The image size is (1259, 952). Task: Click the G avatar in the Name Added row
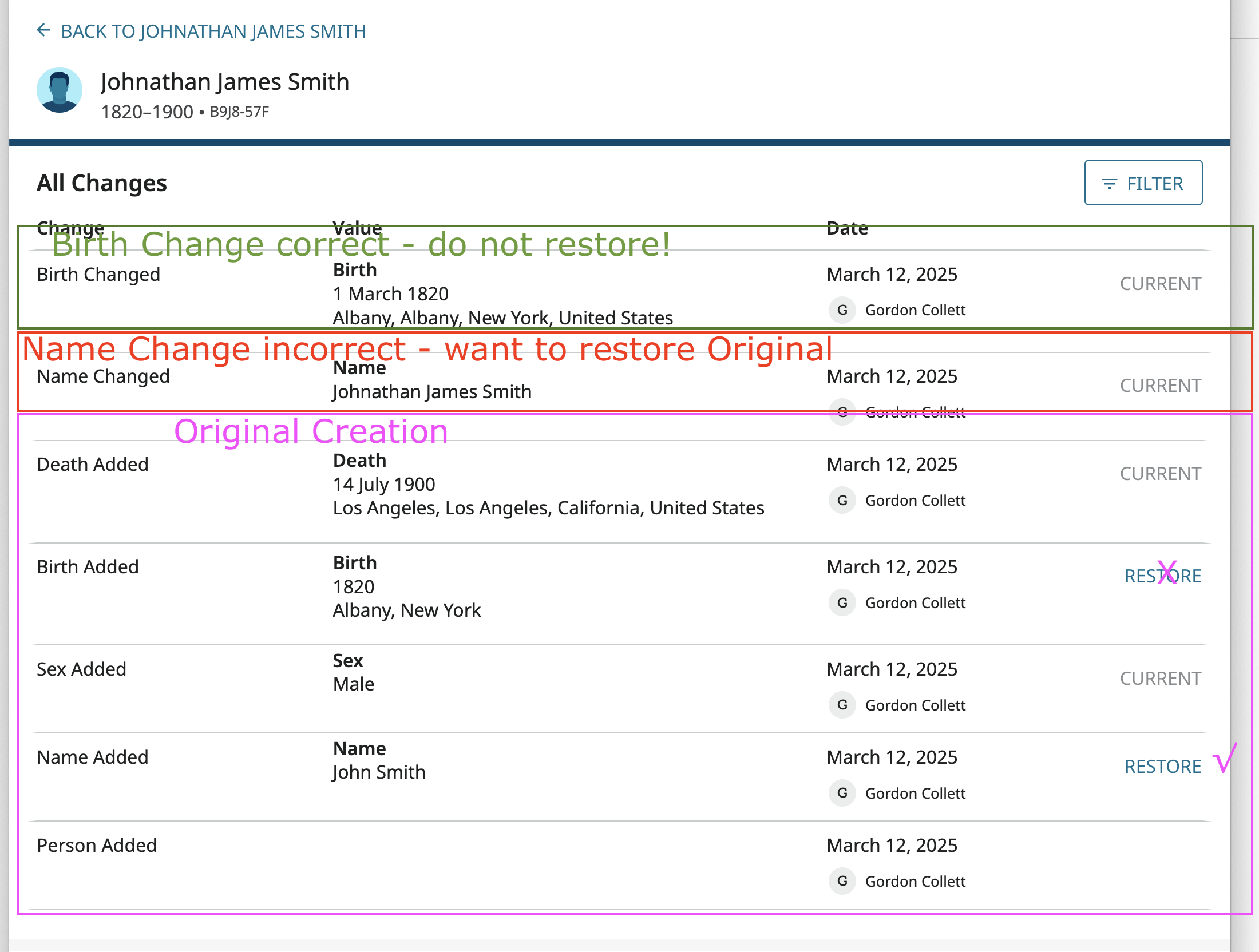pyautogui.click(x=842, y=793)
